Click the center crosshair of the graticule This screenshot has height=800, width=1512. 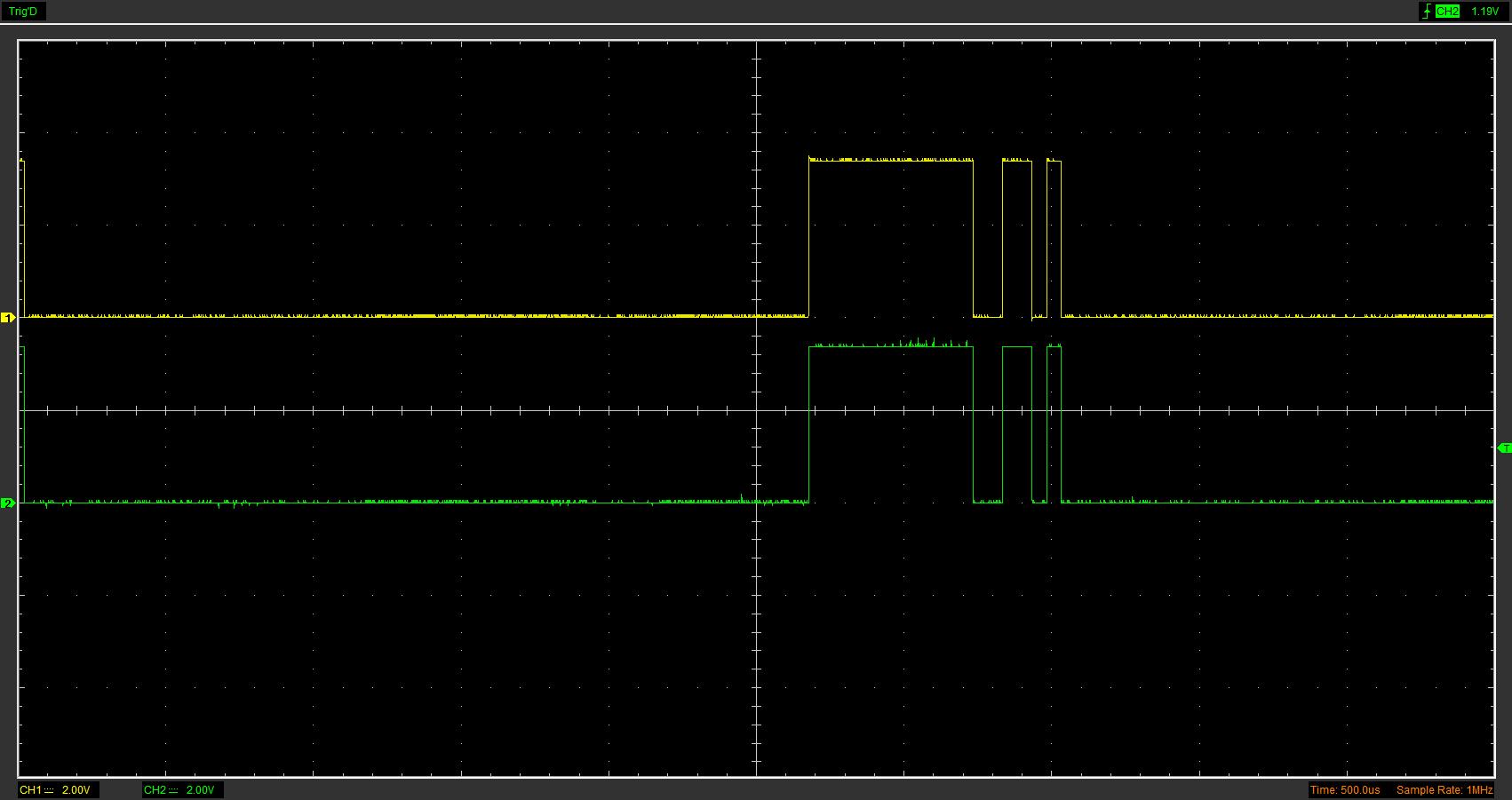[x=757, y=410]
